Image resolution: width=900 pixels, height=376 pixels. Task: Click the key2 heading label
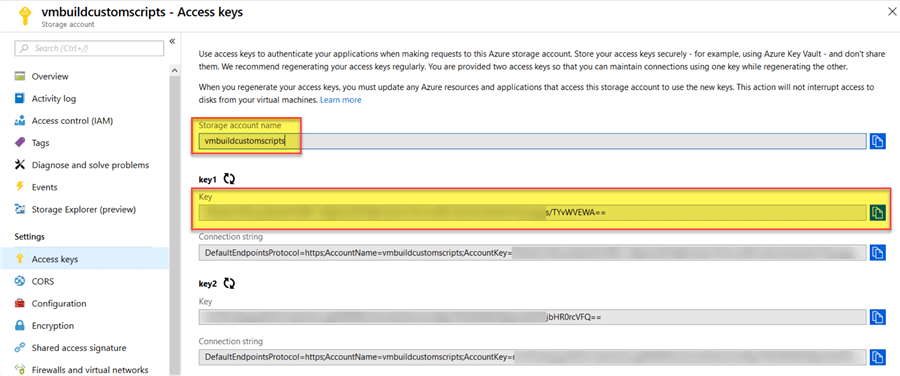pos(208,284)
